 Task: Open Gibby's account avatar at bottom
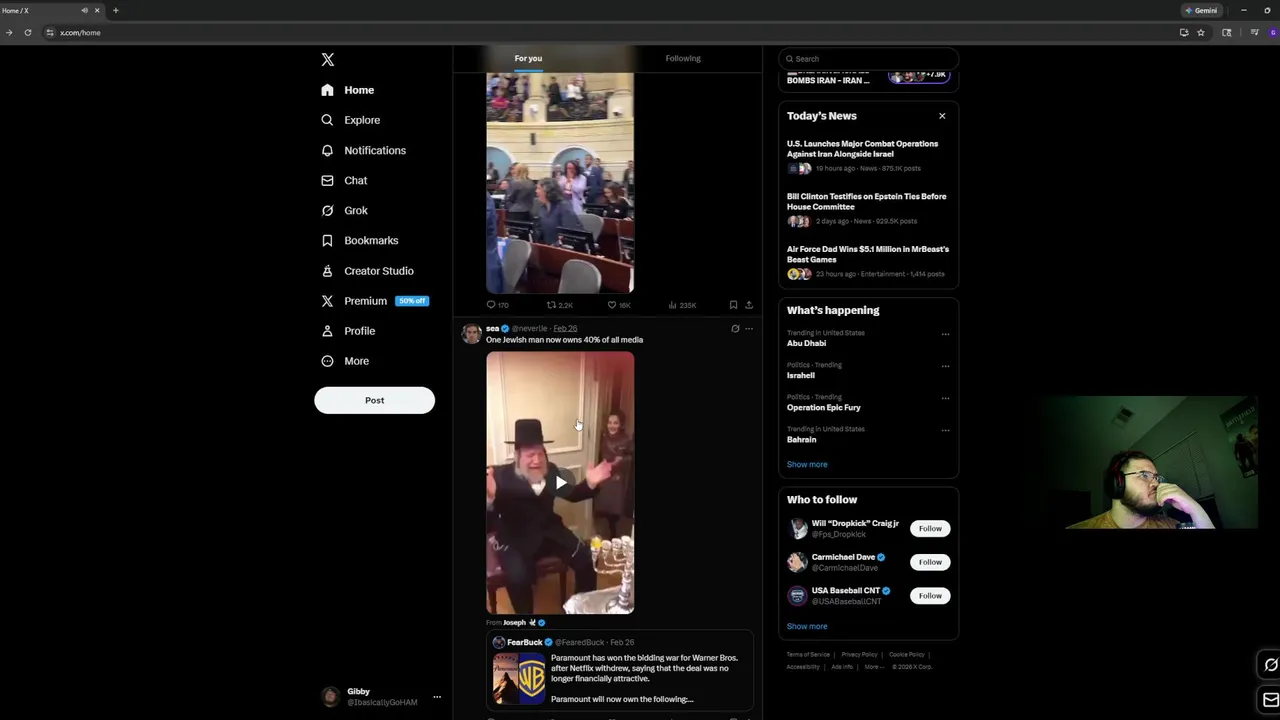pos(330,697)
